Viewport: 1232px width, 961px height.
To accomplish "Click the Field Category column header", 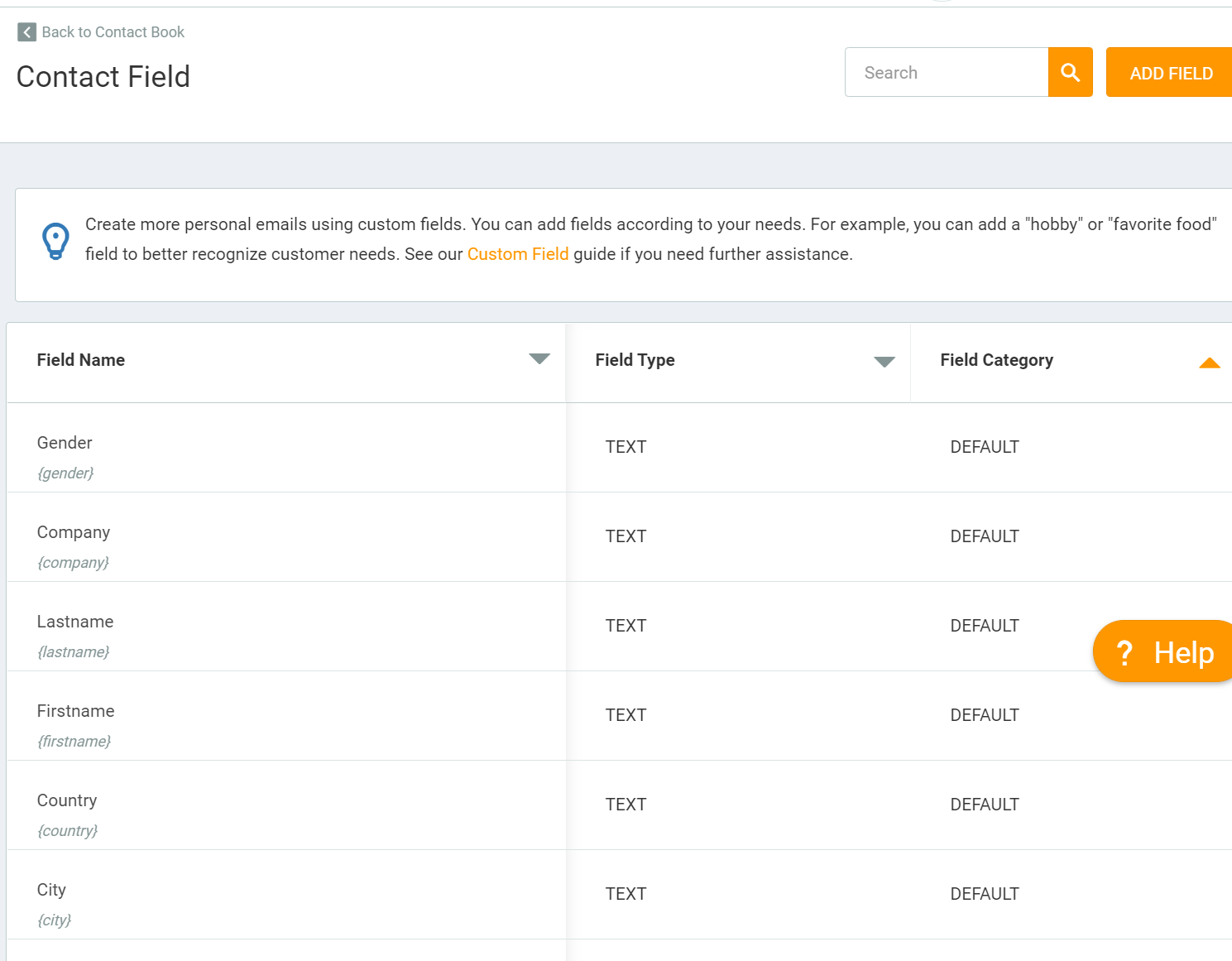I will [x=996, y=360].
